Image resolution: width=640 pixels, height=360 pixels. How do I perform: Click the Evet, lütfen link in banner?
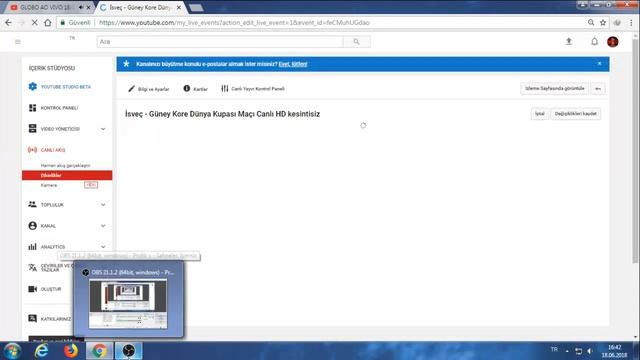click(x=293, y=64)
